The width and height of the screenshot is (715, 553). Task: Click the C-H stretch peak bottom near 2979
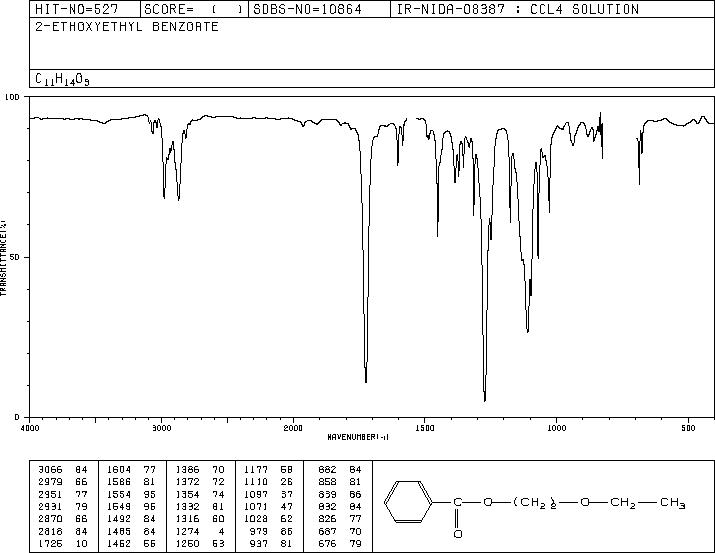click(164, 197)
